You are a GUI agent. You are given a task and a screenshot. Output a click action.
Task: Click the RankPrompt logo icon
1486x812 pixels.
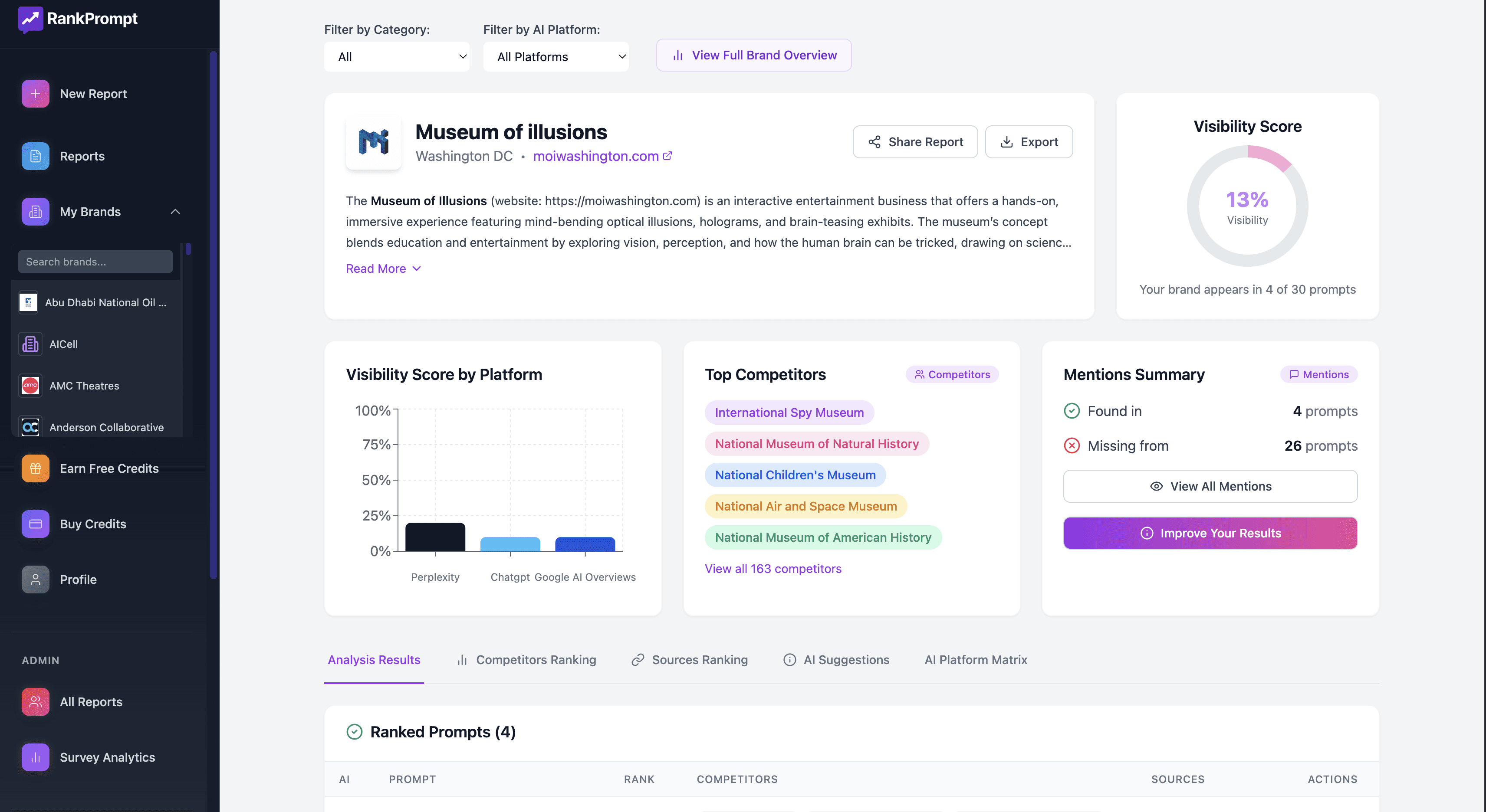click(x=30, y=19)
